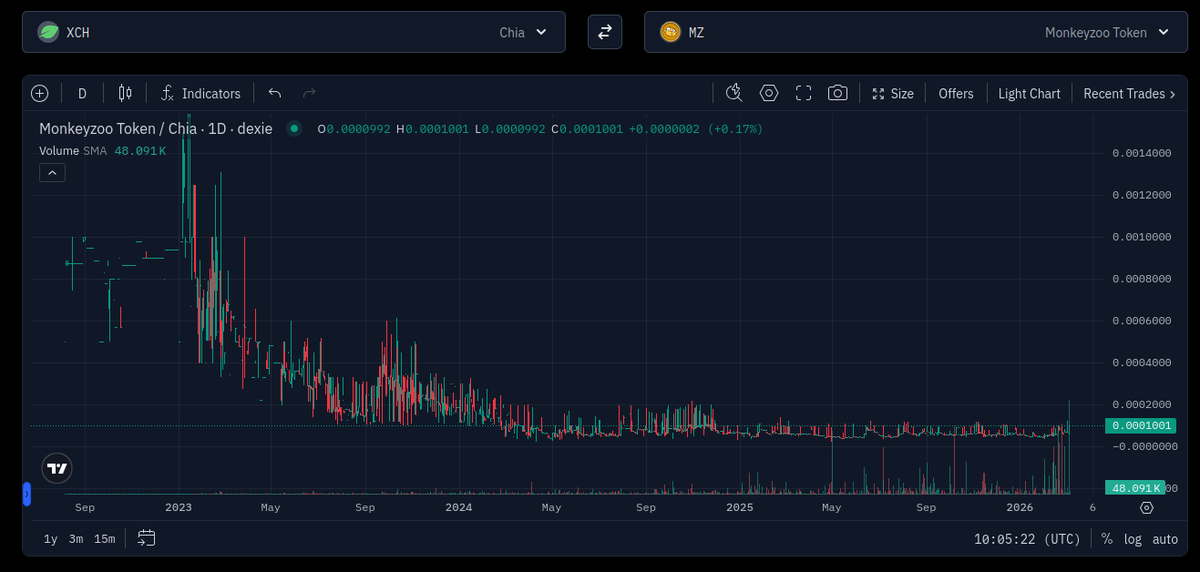This screenshot has height=572, width=1200.
Task: Undo the last chart action
Action: 275,93
